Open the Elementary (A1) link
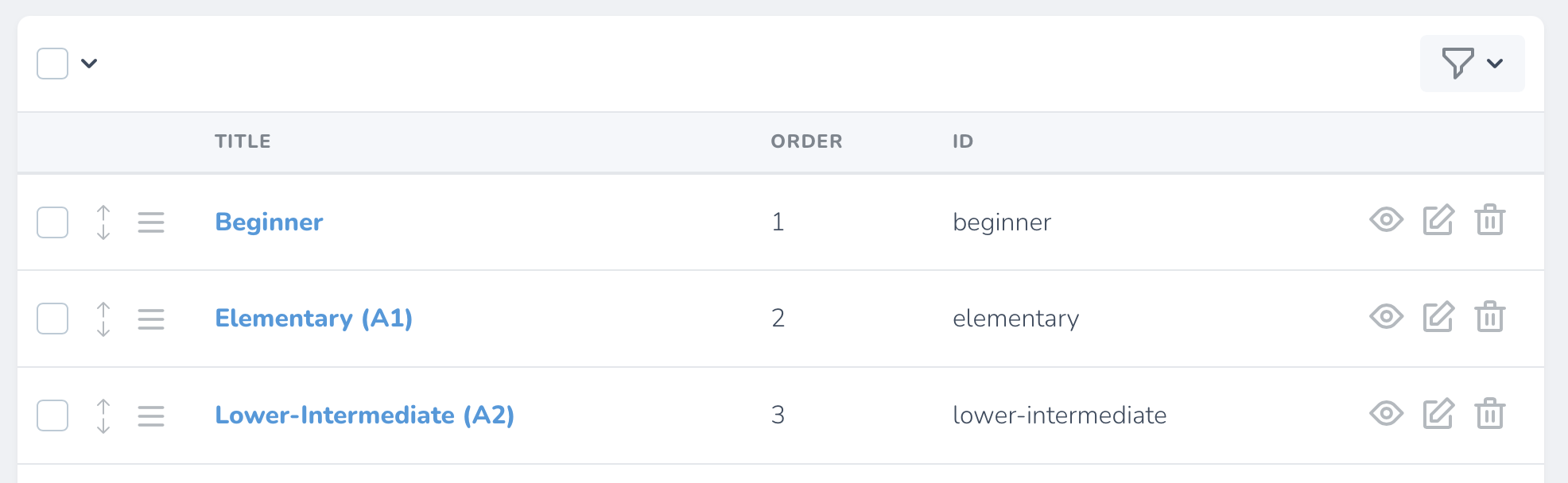 313,319
